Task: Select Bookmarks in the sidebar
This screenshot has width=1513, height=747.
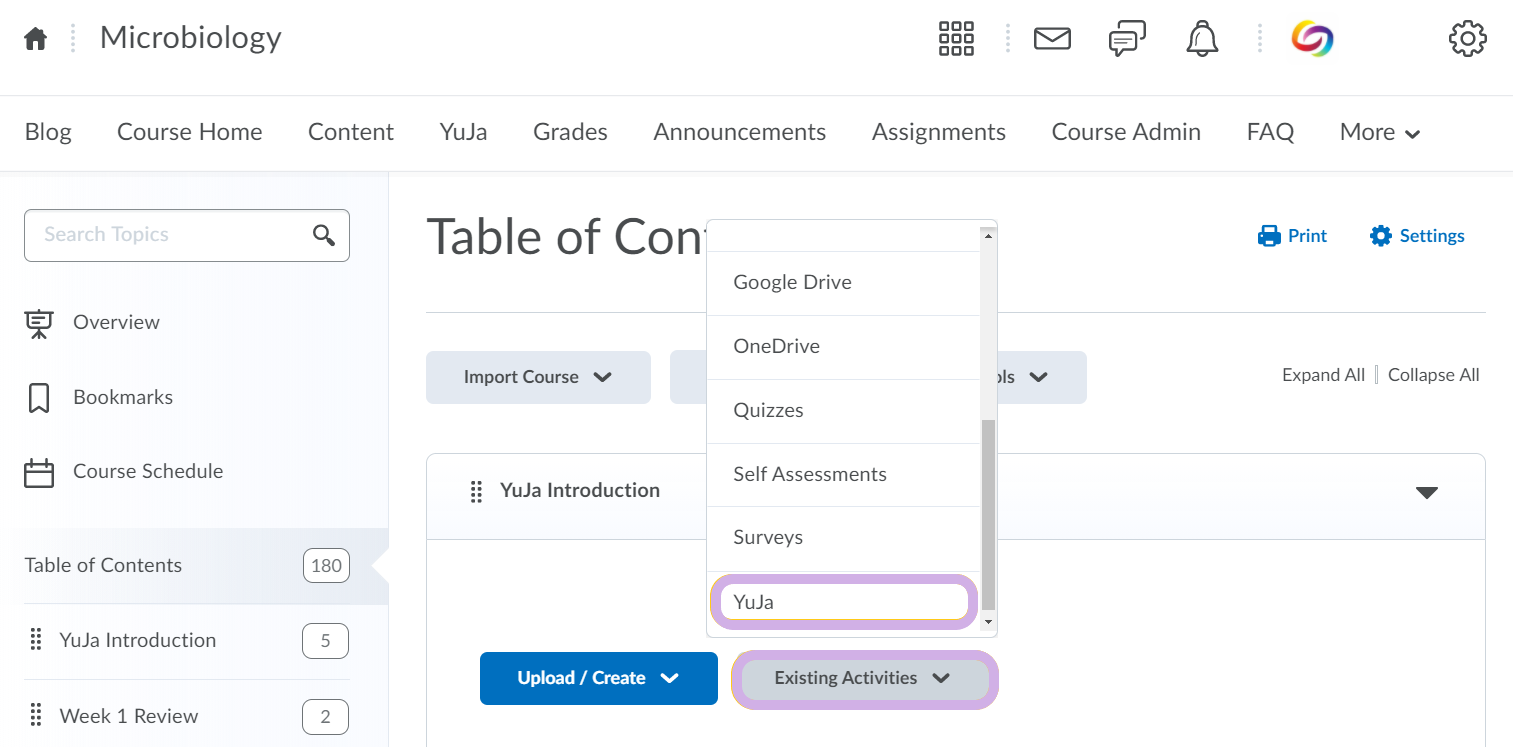Action: click(123, 397)
